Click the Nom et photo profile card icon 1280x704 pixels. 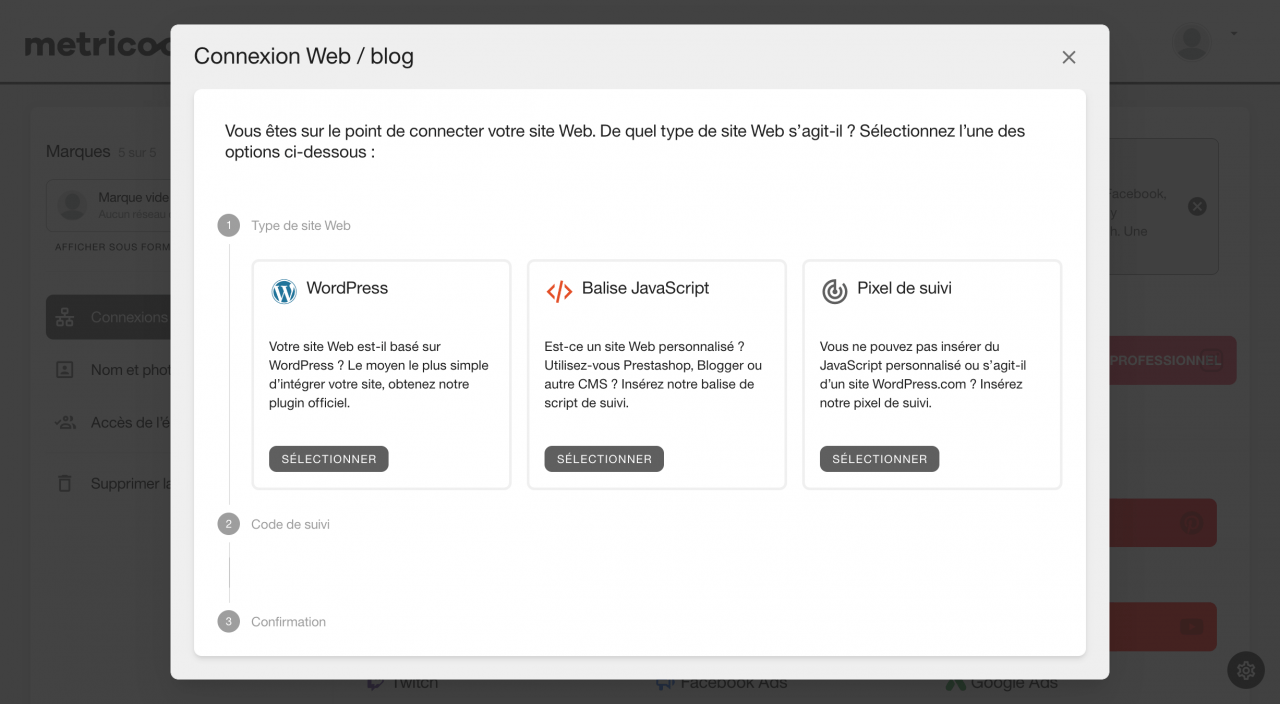tap(65, 369)
